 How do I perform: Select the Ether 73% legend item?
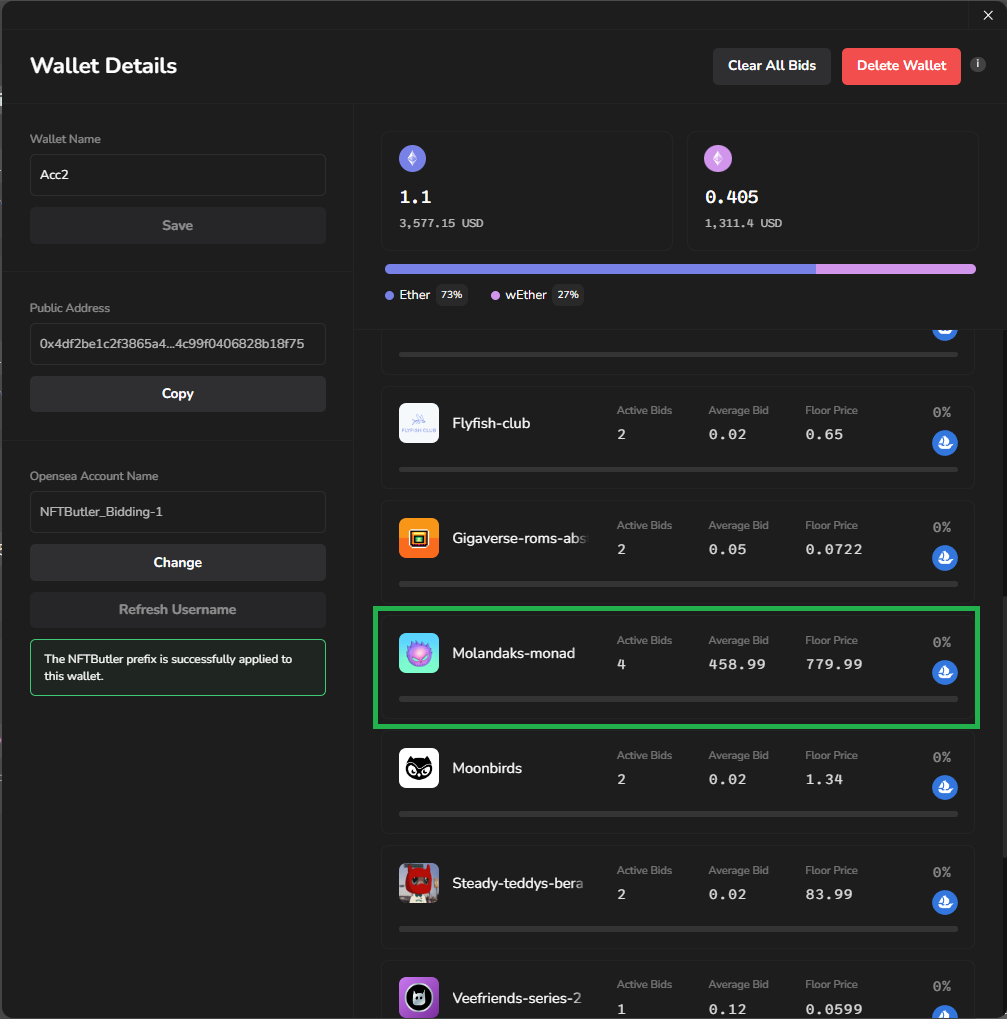tap(425, 295)
